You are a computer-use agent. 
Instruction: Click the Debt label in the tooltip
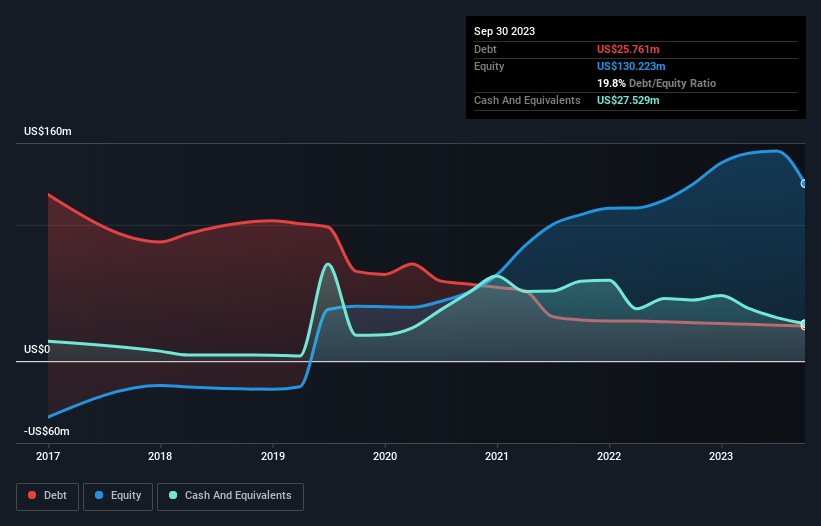(485, 49)
